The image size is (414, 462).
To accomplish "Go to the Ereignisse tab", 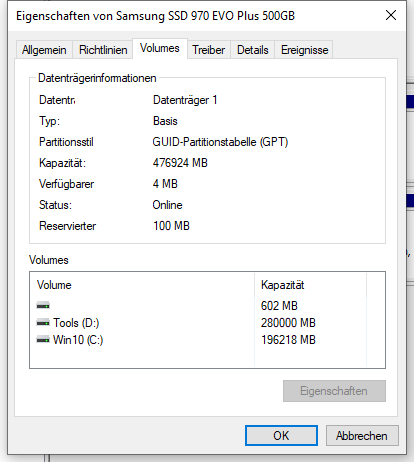I will pyautogui.click(x=304, y=50).
